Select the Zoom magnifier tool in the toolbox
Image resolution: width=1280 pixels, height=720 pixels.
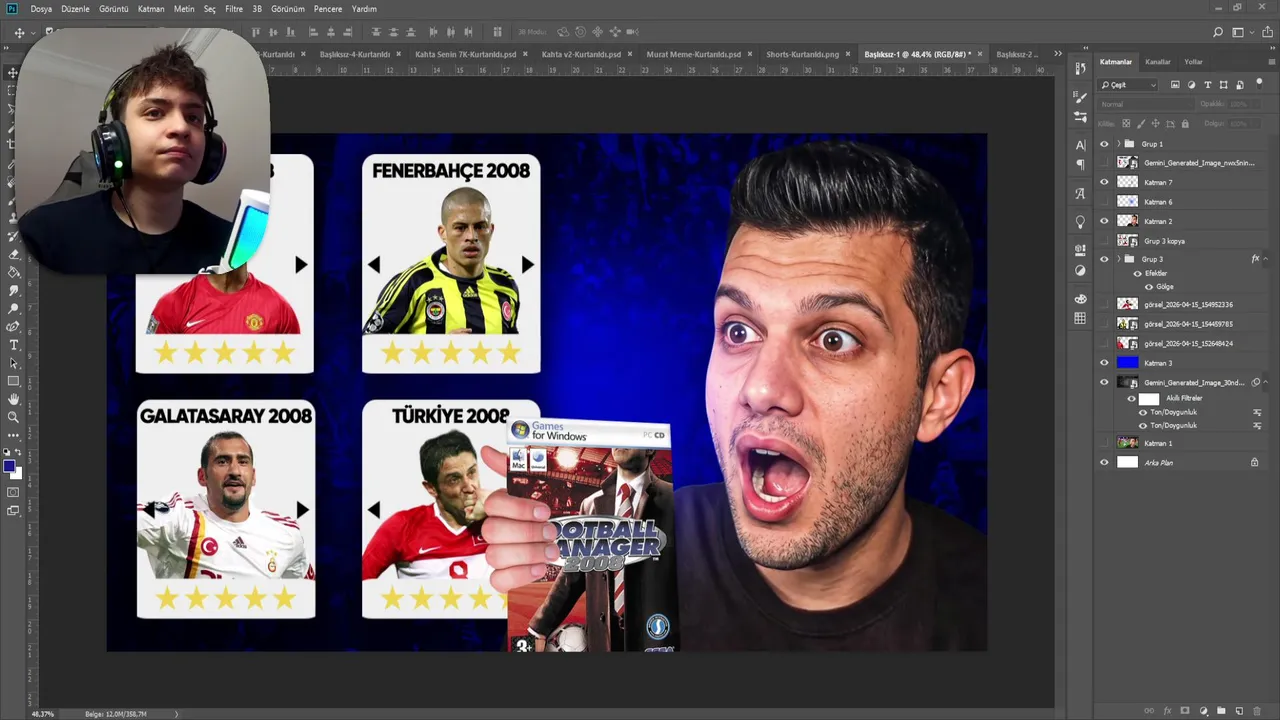click(x=13, y=417)
